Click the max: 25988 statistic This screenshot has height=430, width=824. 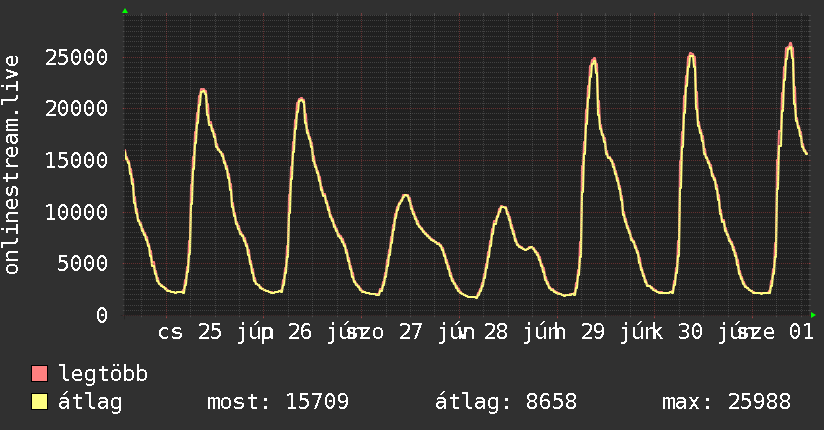point(726,402)
